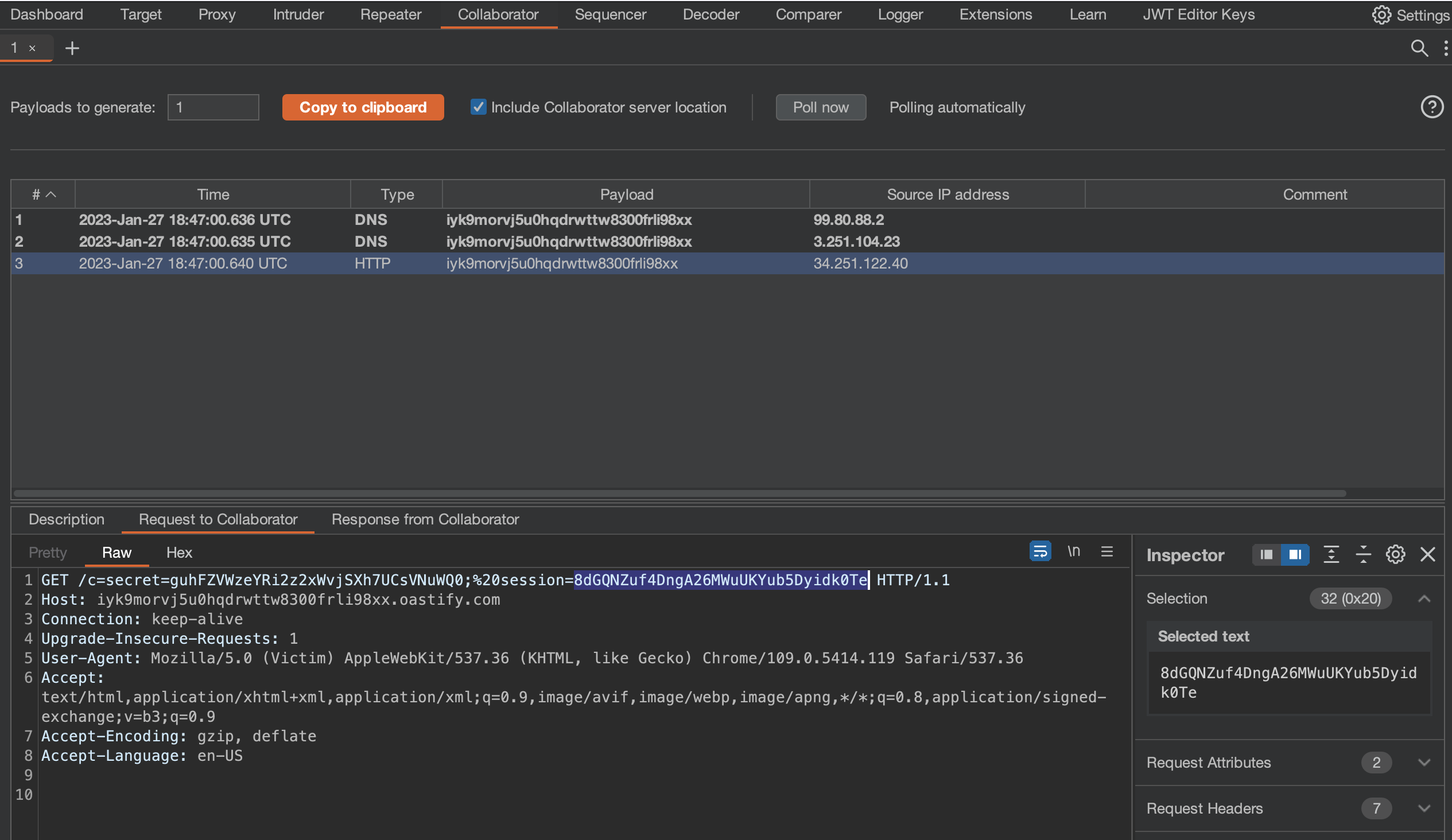1452x840 pixels.
Task: Click Inspector expand all sections icon
Action: pyautogui.click(x=1331, y=554)
